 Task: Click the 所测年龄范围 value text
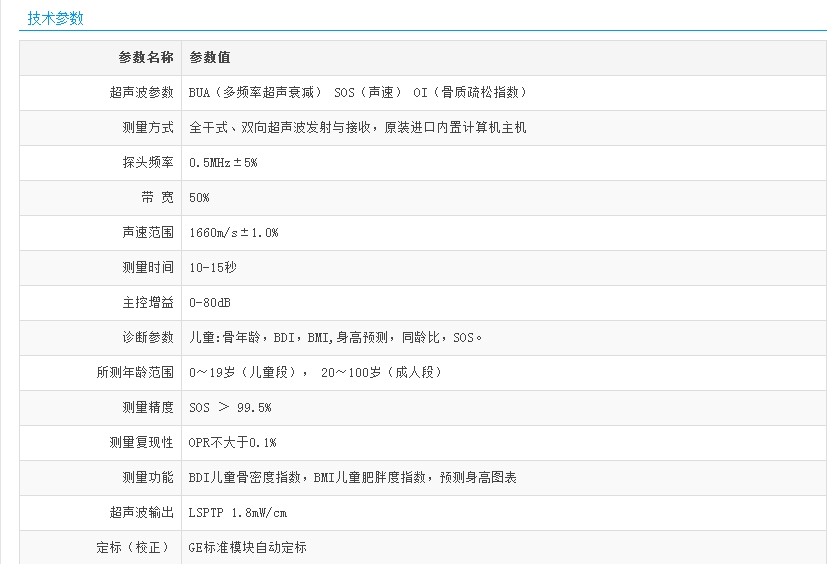(315, 372)
